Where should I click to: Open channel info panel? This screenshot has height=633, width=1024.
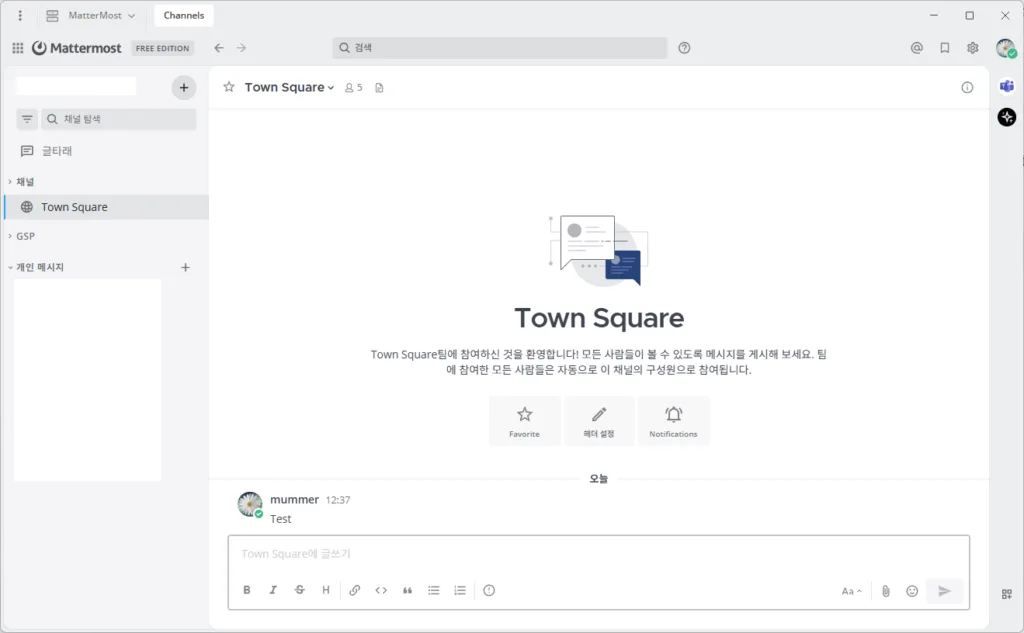(x=967, y=88)
